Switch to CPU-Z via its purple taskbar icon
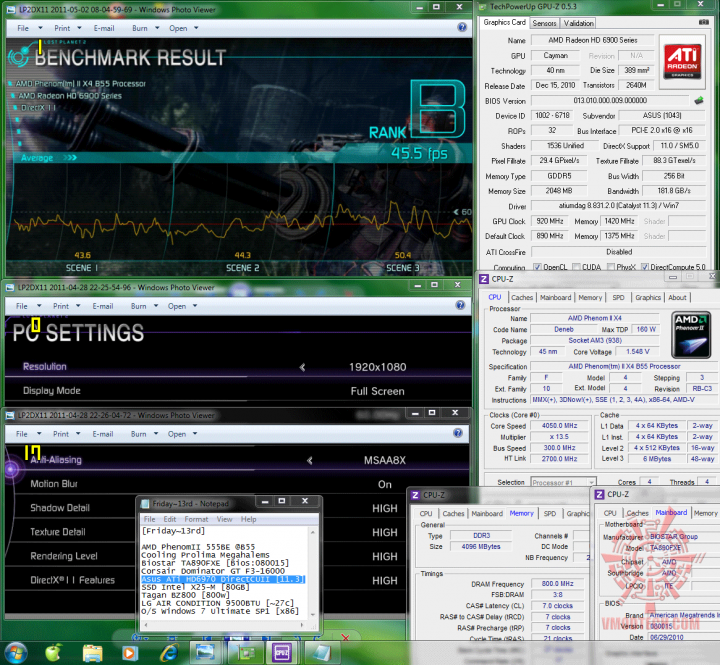 [281, 653]
